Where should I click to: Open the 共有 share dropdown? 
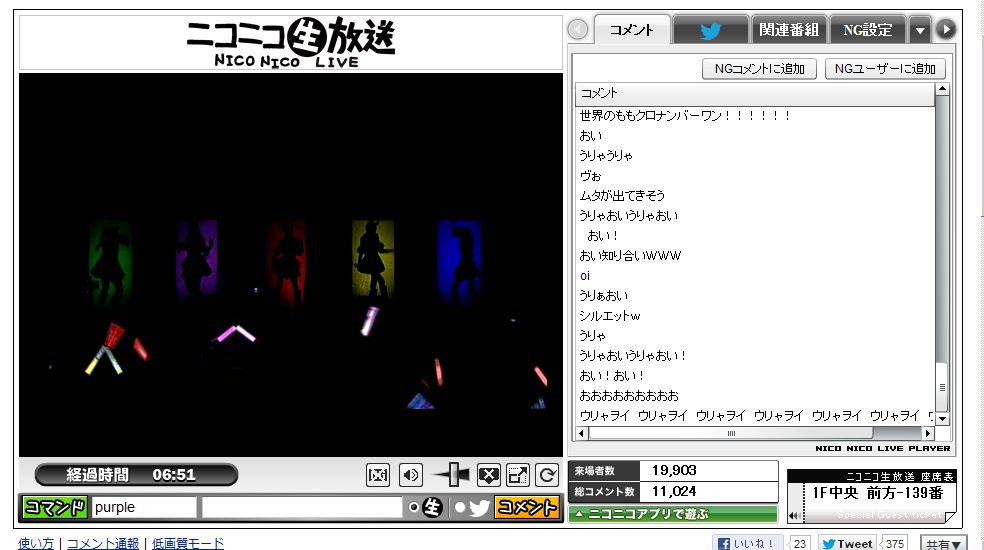pos(943,544)
